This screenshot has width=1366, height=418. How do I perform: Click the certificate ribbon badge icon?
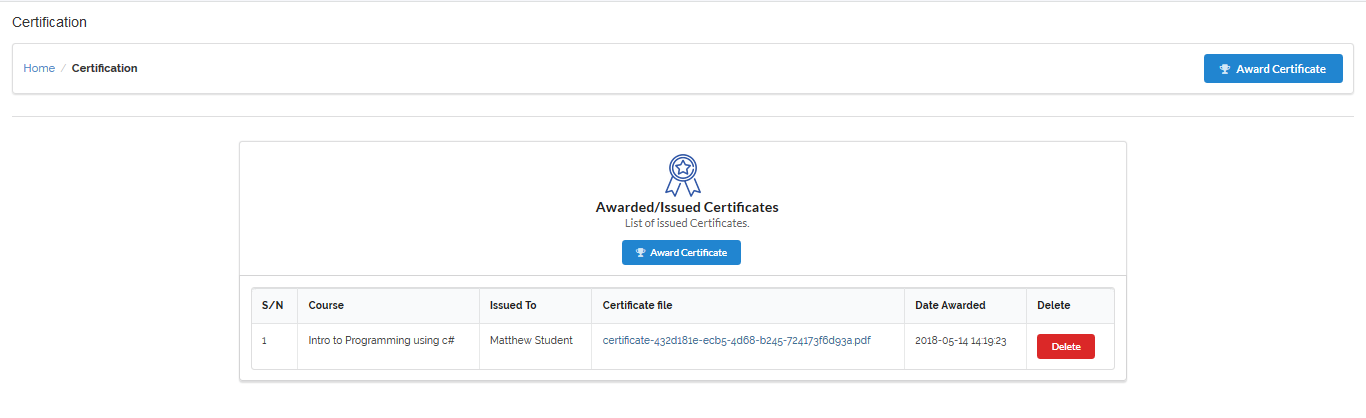click(x=682, y=175)
